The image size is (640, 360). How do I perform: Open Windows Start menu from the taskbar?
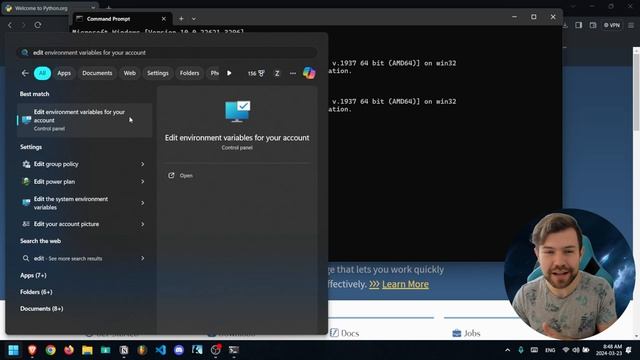tap(13, 350)
